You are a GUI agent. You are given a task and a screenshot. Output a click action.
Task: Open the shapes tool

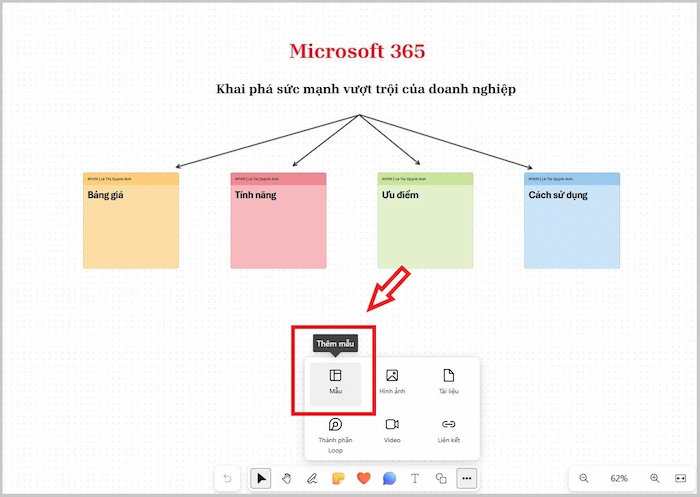[441, 479]
